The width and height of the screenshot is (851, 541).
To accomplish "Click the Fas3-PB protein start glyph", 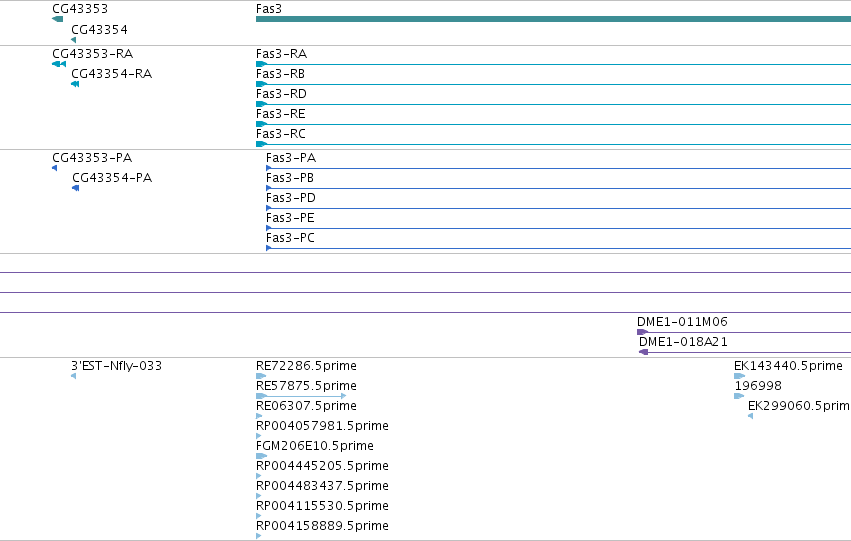I will coord(269,188).
